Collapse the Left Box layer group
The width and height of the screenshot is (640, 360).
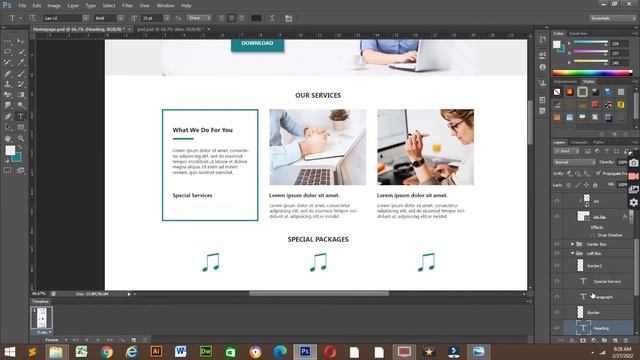572,253
